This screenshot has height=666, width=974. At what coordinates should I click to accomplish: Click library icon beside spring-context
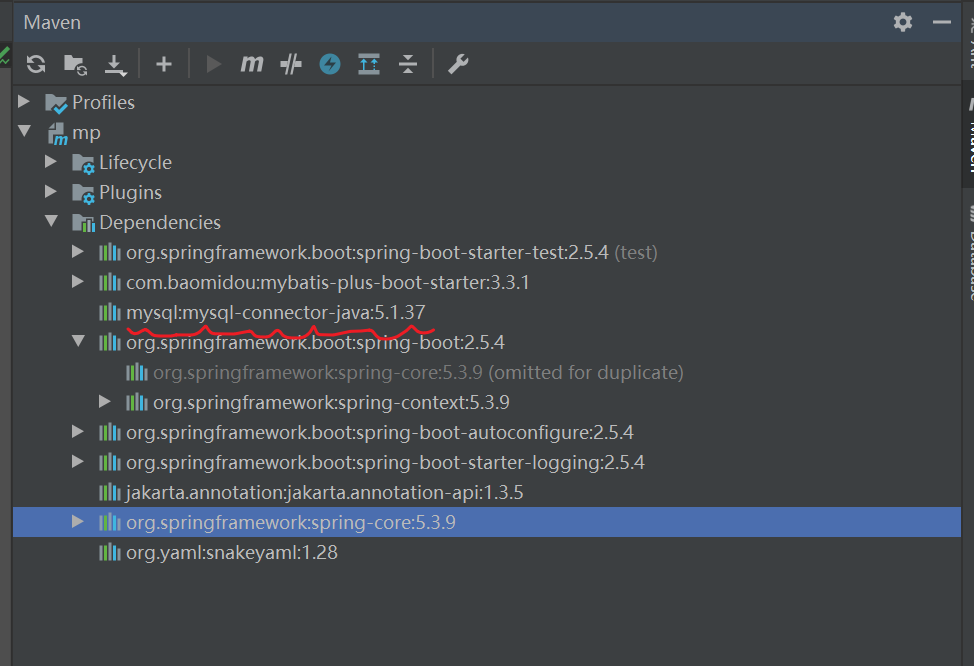point(137,402)
